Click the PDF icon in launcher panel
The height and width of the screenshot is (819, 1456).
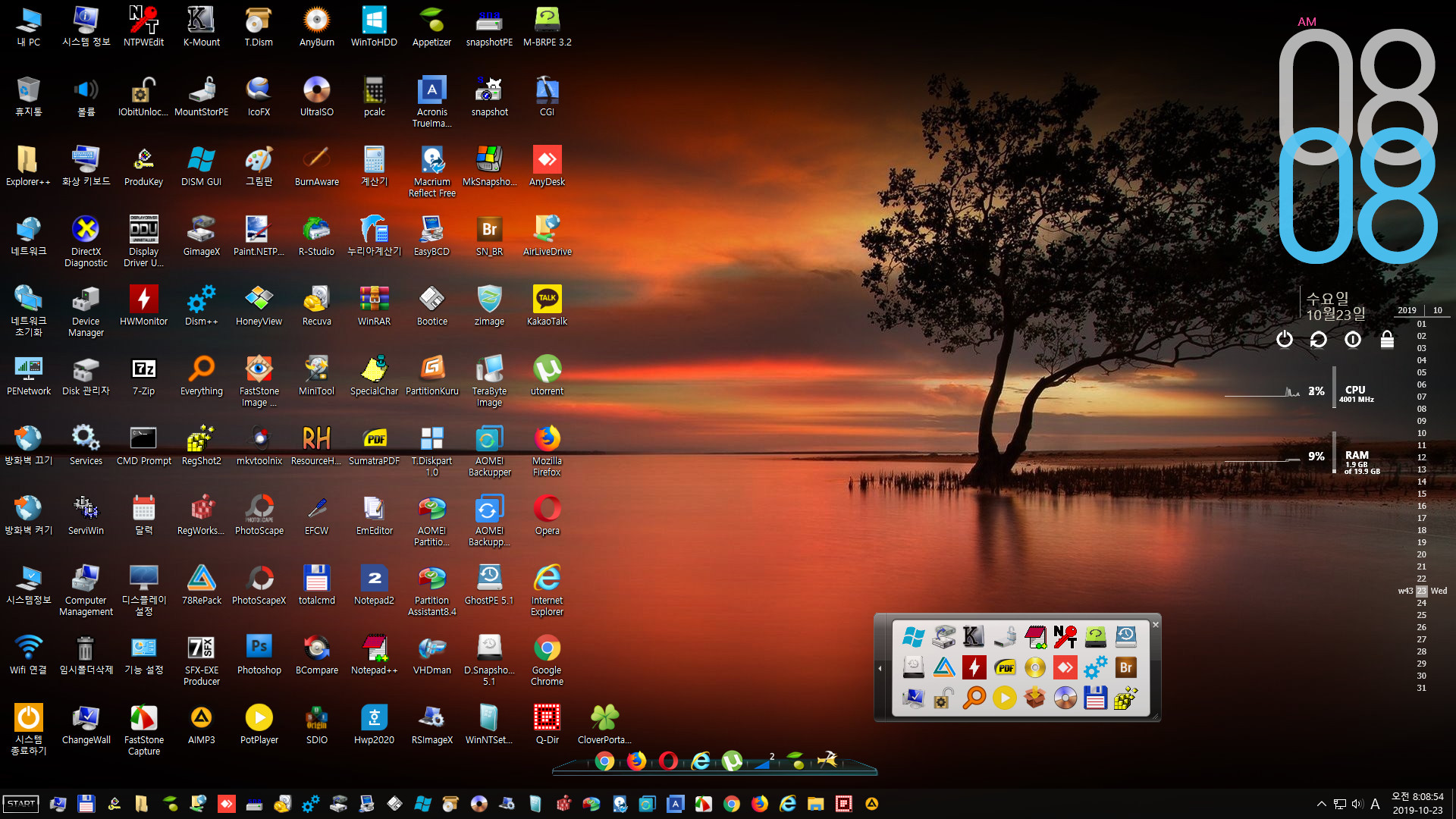(x=1004, y=667)
